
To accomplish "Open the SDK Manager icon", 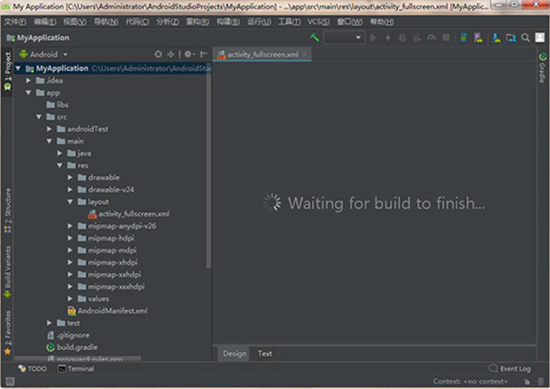I will click(x=496, y=37).
